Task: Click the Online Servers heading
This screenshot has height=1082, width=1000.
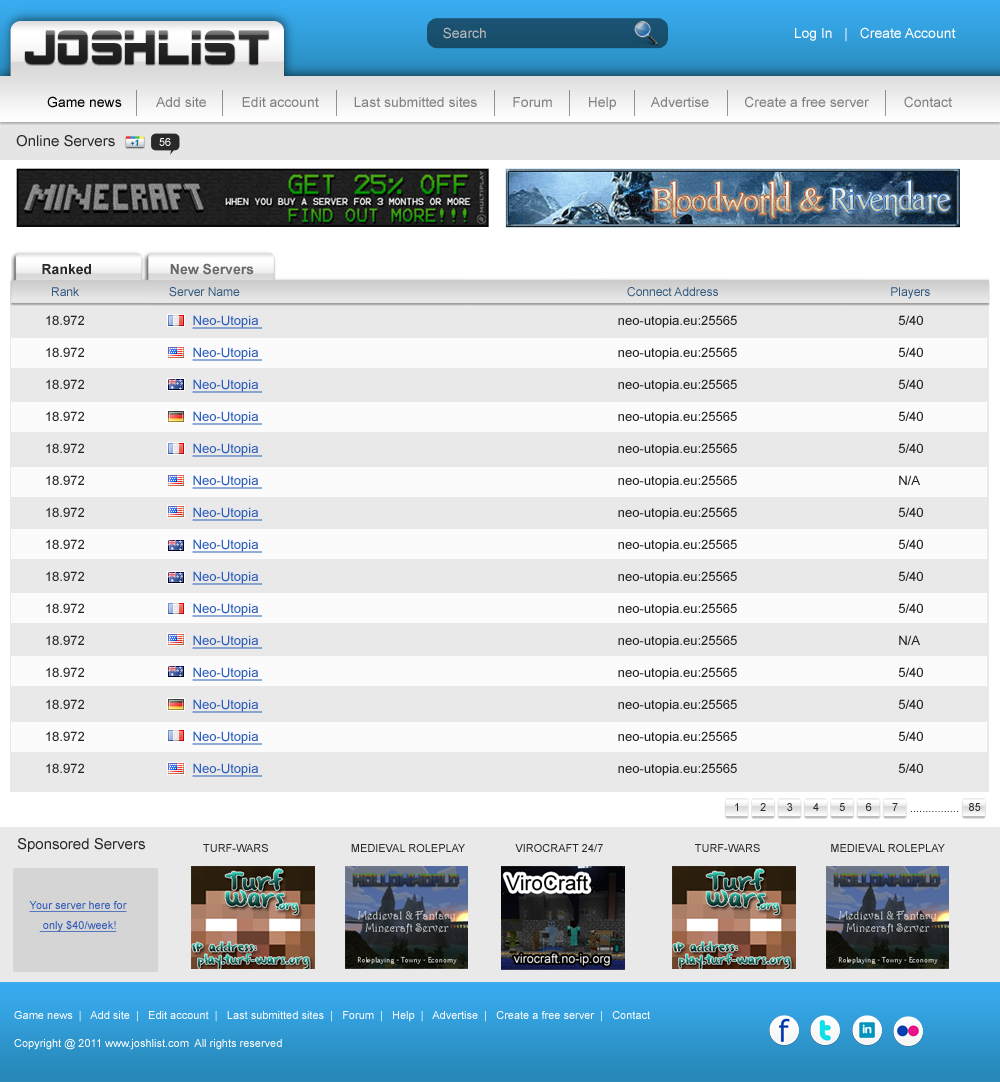Action: tap(66, 141)
